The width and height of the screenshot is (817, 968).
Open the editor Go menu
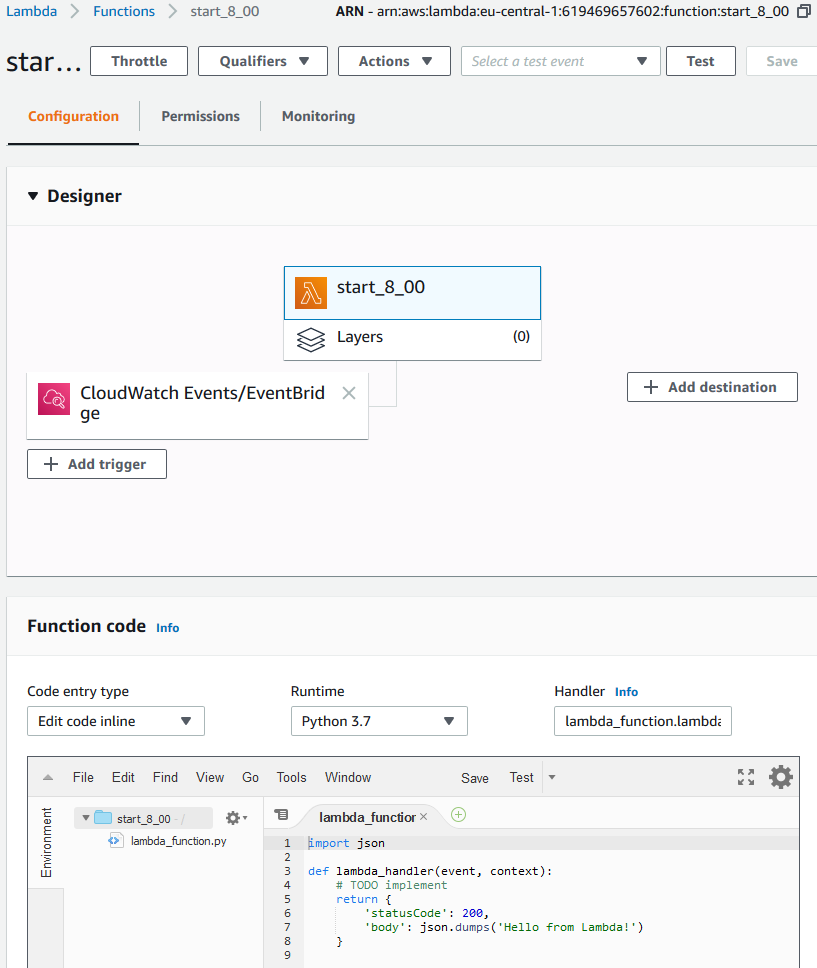tap(250, 777)
